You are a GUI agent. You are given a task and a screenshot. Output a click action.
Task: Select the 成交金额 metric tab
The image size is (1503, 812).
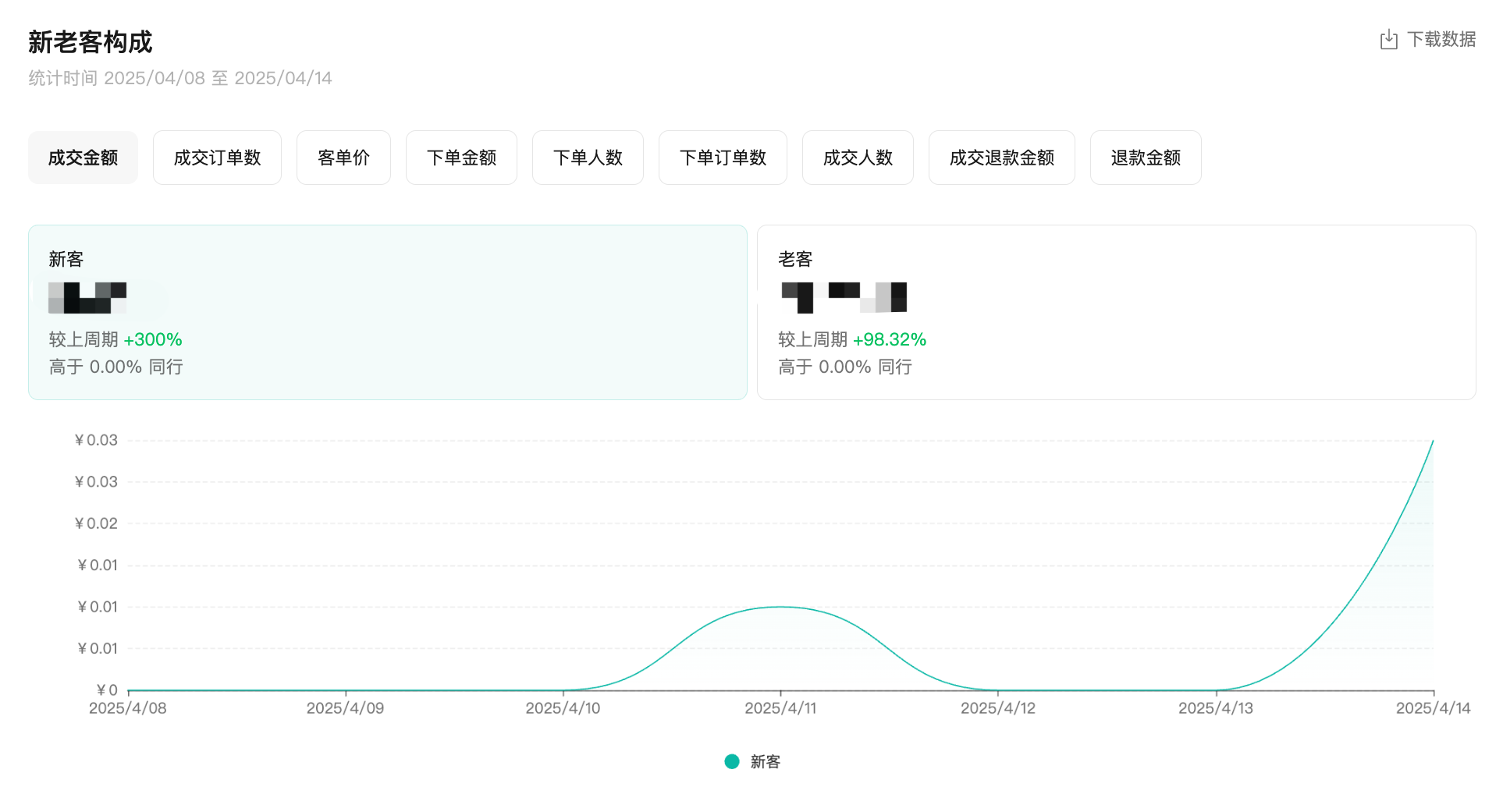tap(83, 158)
